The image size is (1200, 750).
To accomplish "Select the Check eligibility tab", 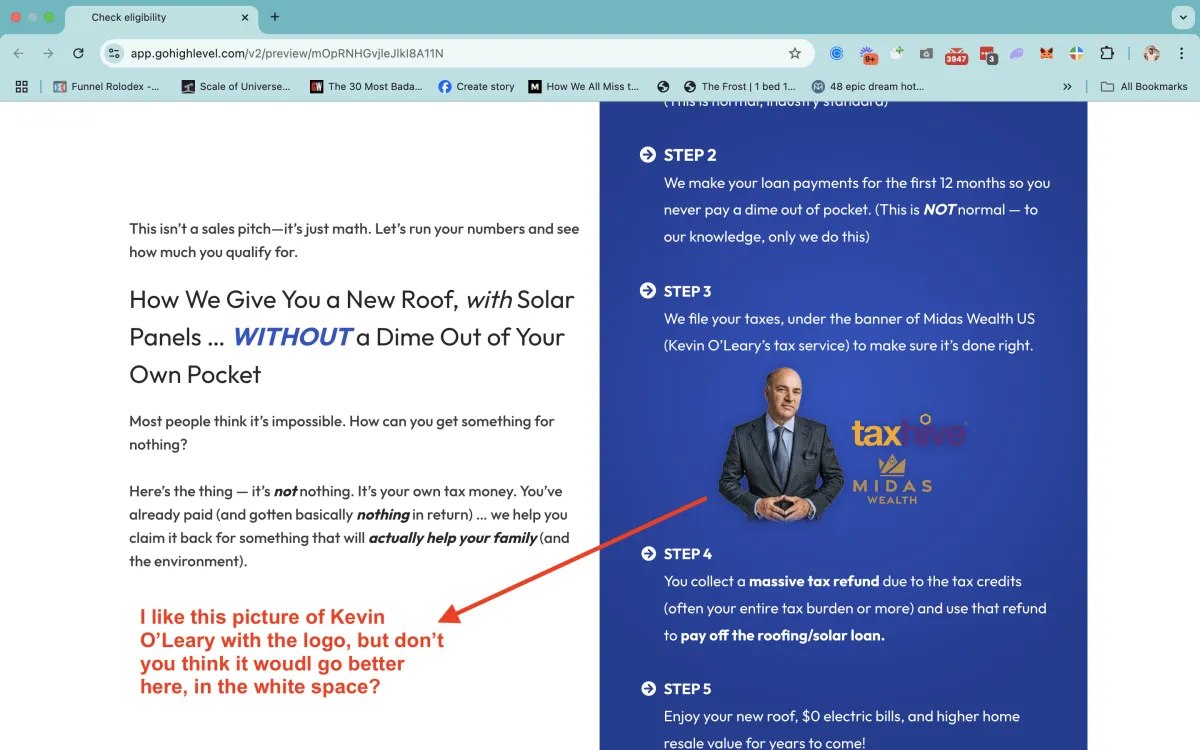I will (160, 17).
